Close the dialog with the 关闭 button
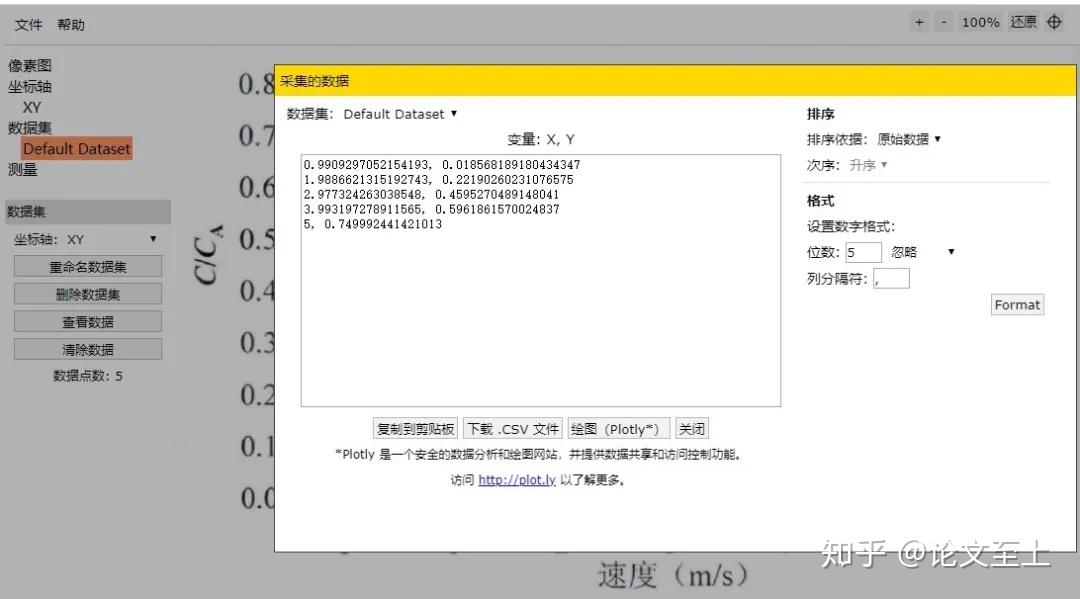This screenshot has height=599, width=1080. [x=691, y=428]
